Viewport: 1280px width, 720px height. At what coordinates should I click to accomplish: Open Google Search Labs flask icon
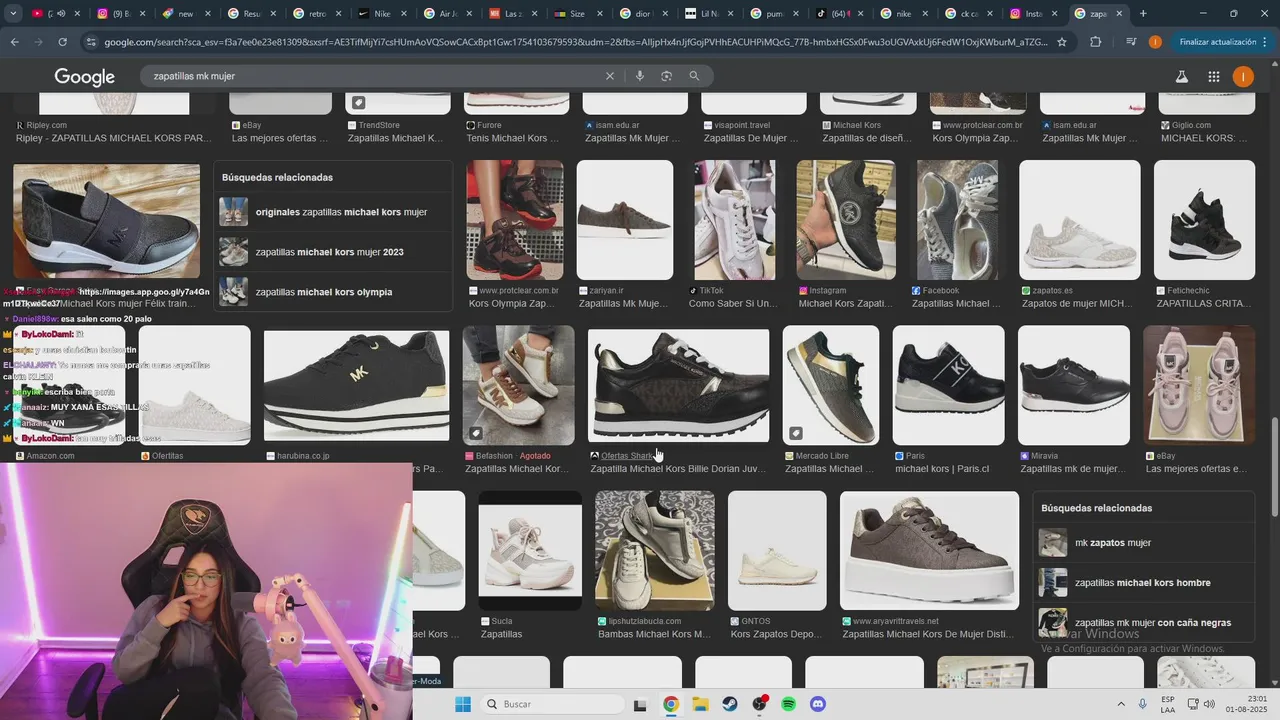(x=1181, y=76)
